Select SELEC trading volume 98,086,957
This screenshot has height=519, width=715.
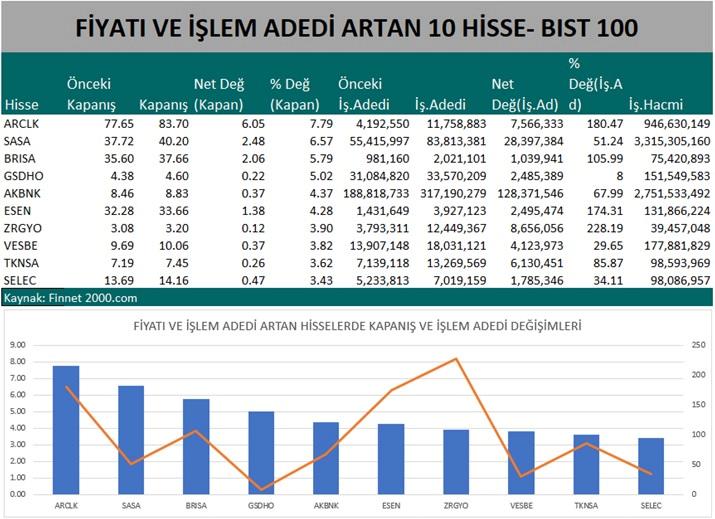[x=680, y=280]
